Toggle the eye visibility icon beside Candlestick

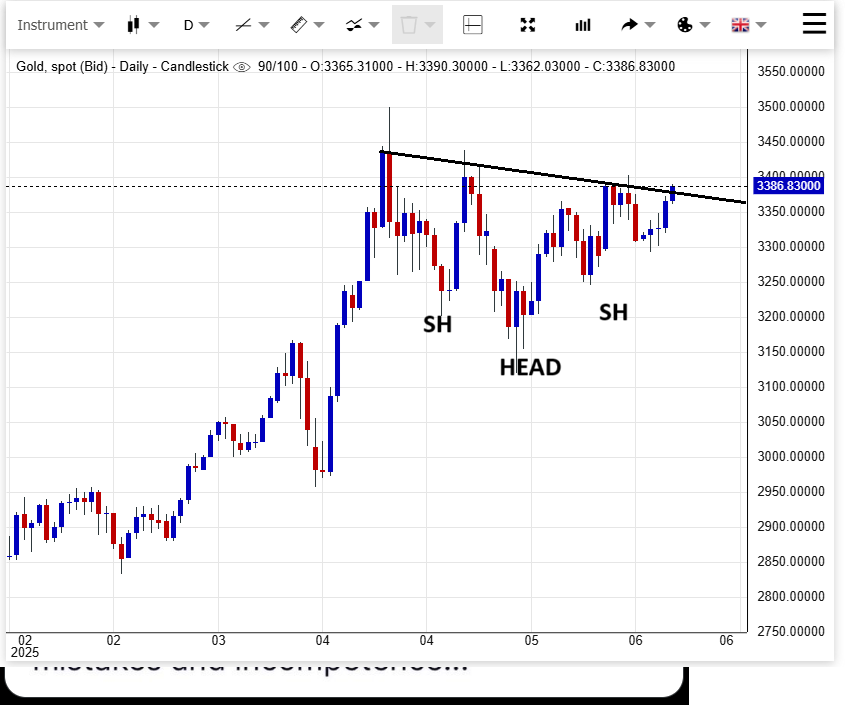tap(241, 67)
